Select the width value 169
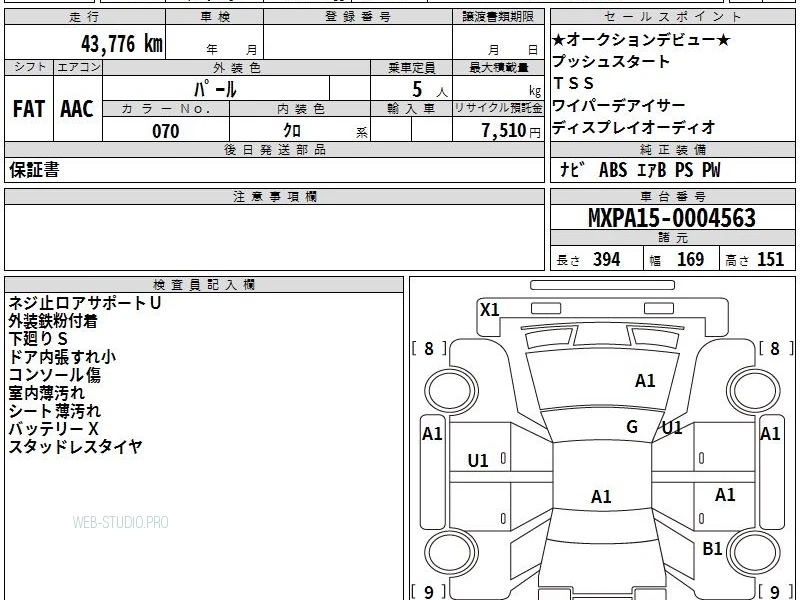 pos(690,259)
